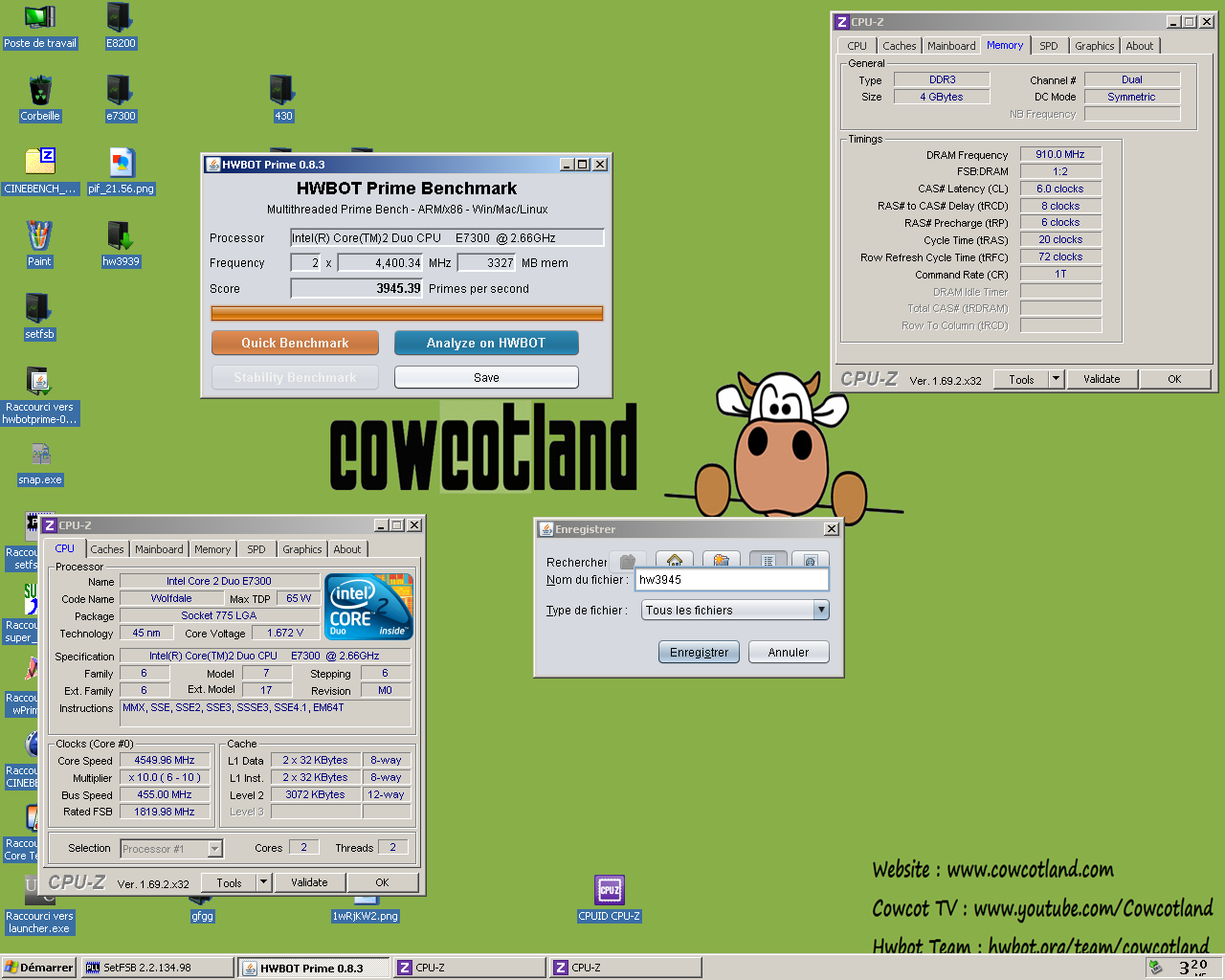Switch to Caches tab in Memory CPU-Z window
1225x980 pixels.
[899, 46]
